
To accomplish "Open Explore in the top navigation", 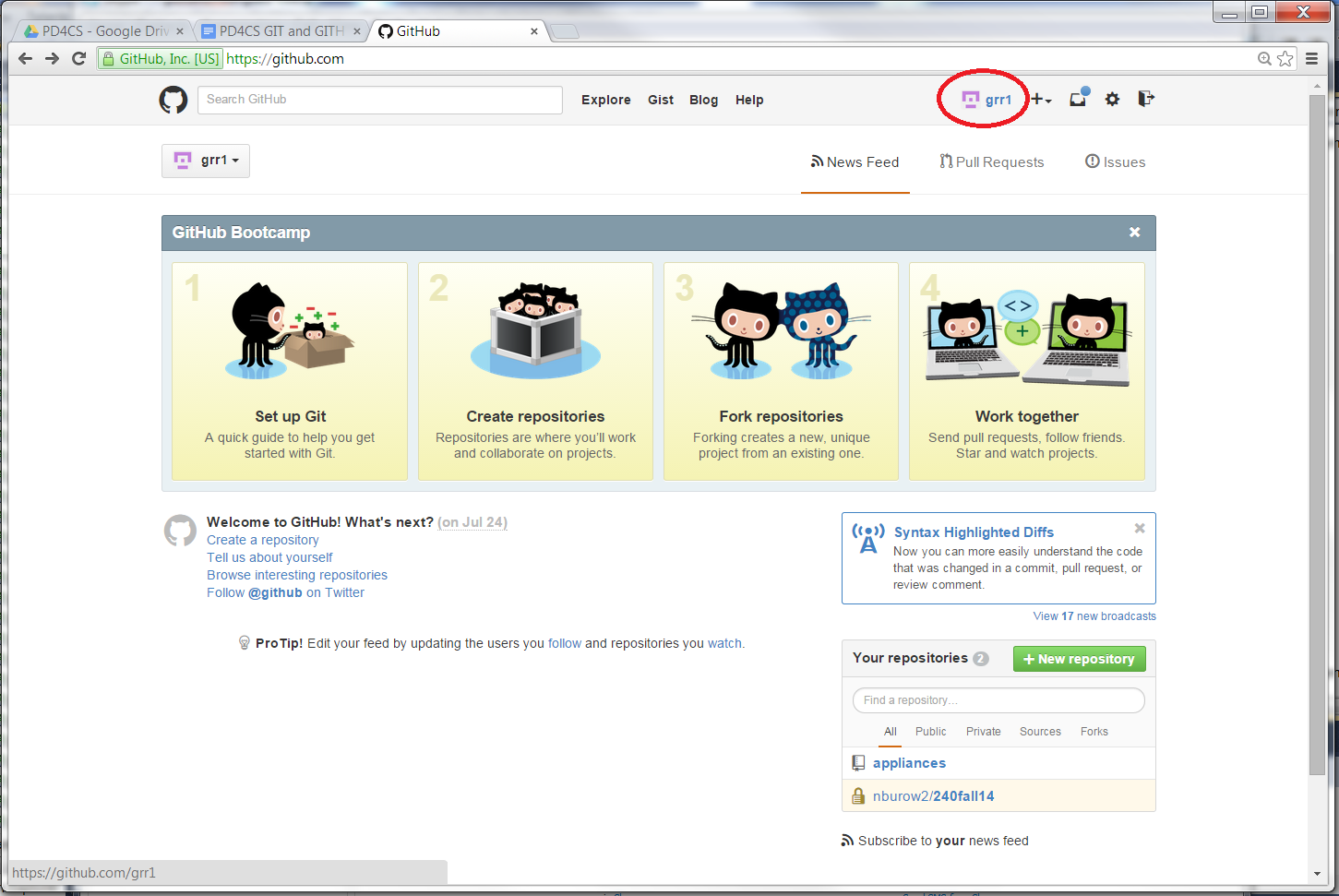I will point(606,100).
